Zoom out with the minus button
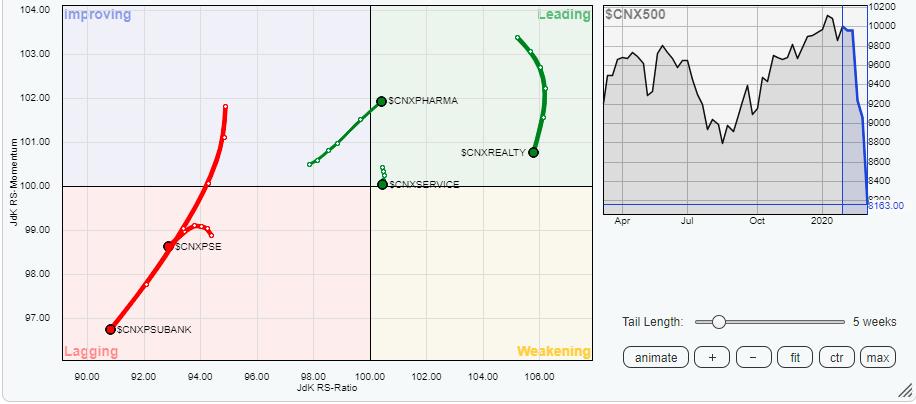Screen dimensions: 916x404 (752, 357)
